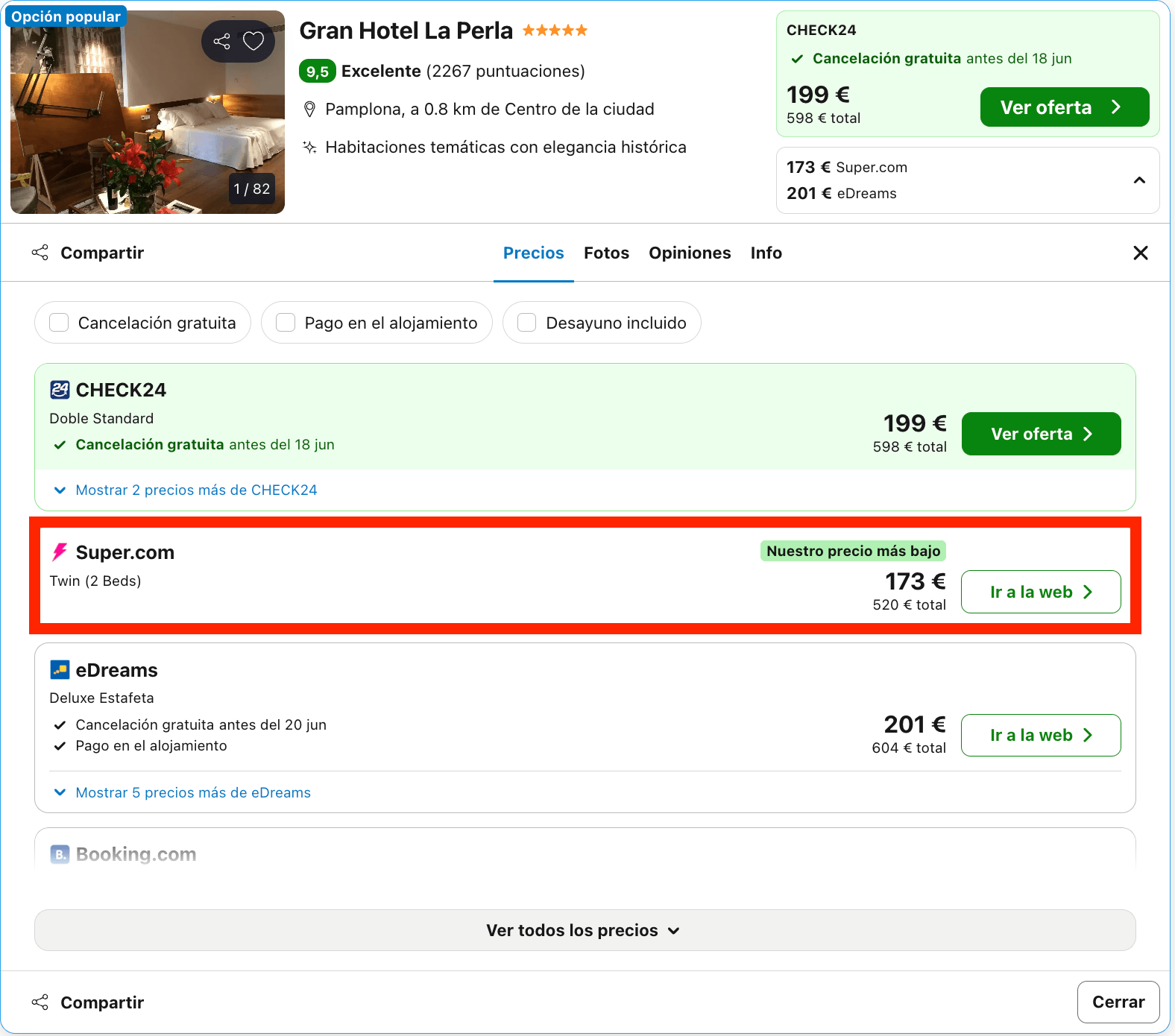Click the Cerrar button
1175x1036 pixels.
coord(1118,1002)
